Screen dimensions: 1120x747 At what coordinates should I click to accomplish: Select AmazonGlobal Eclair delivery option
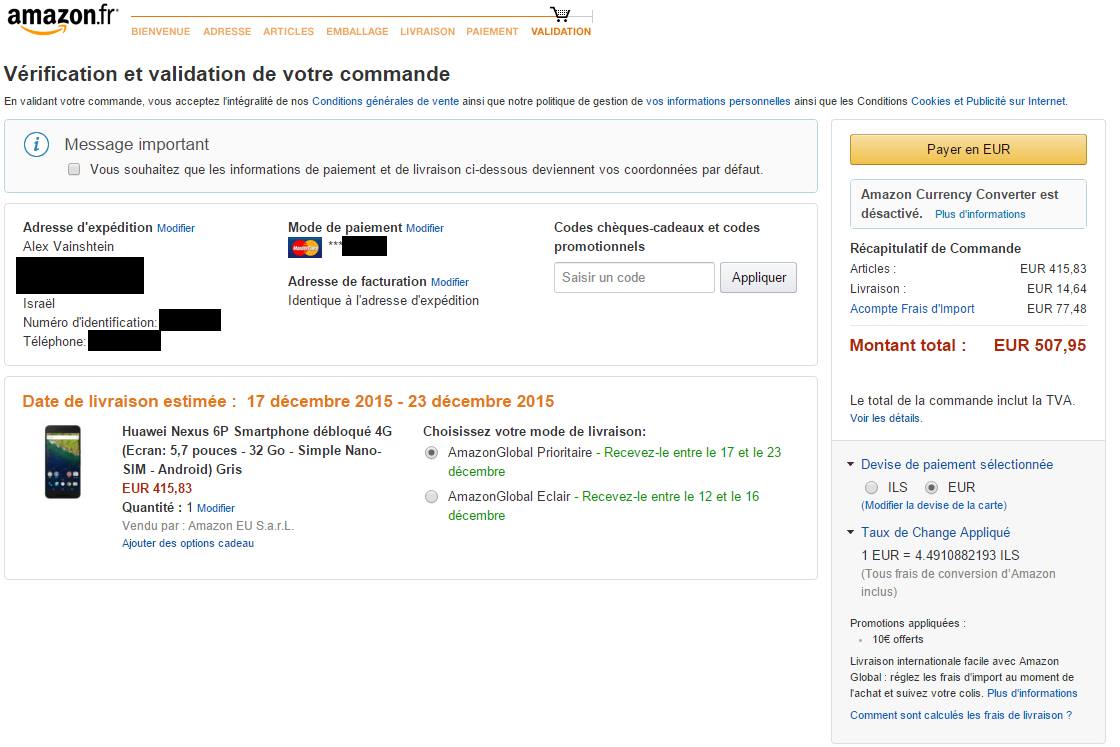pos(431,497)
